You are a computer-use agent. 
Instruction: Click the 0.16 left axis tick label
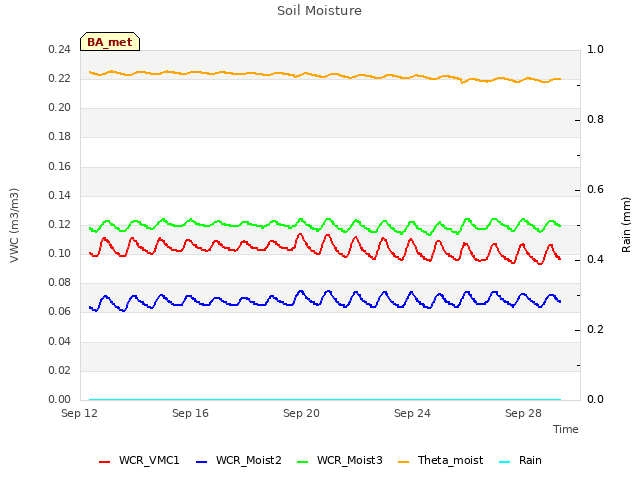click(x=60, y=166)
